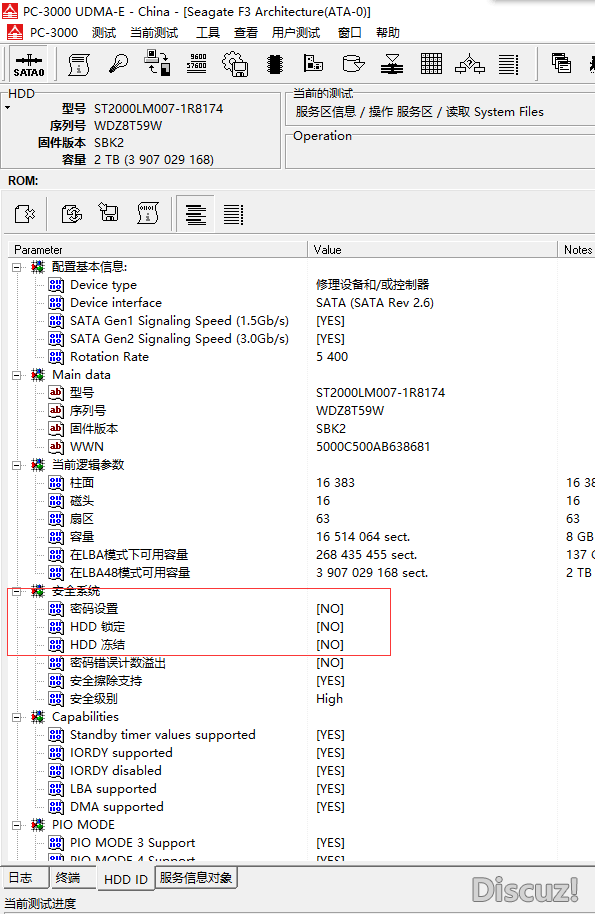Image resolution: width=595 pixels, height=914 pixels.
Task: Click the document with X icon in ROM toolbar
Action: 24,214
